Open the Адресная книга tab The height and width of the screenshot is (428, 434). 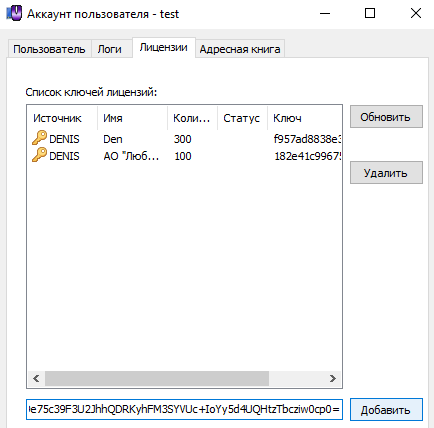tap(240, 49)
